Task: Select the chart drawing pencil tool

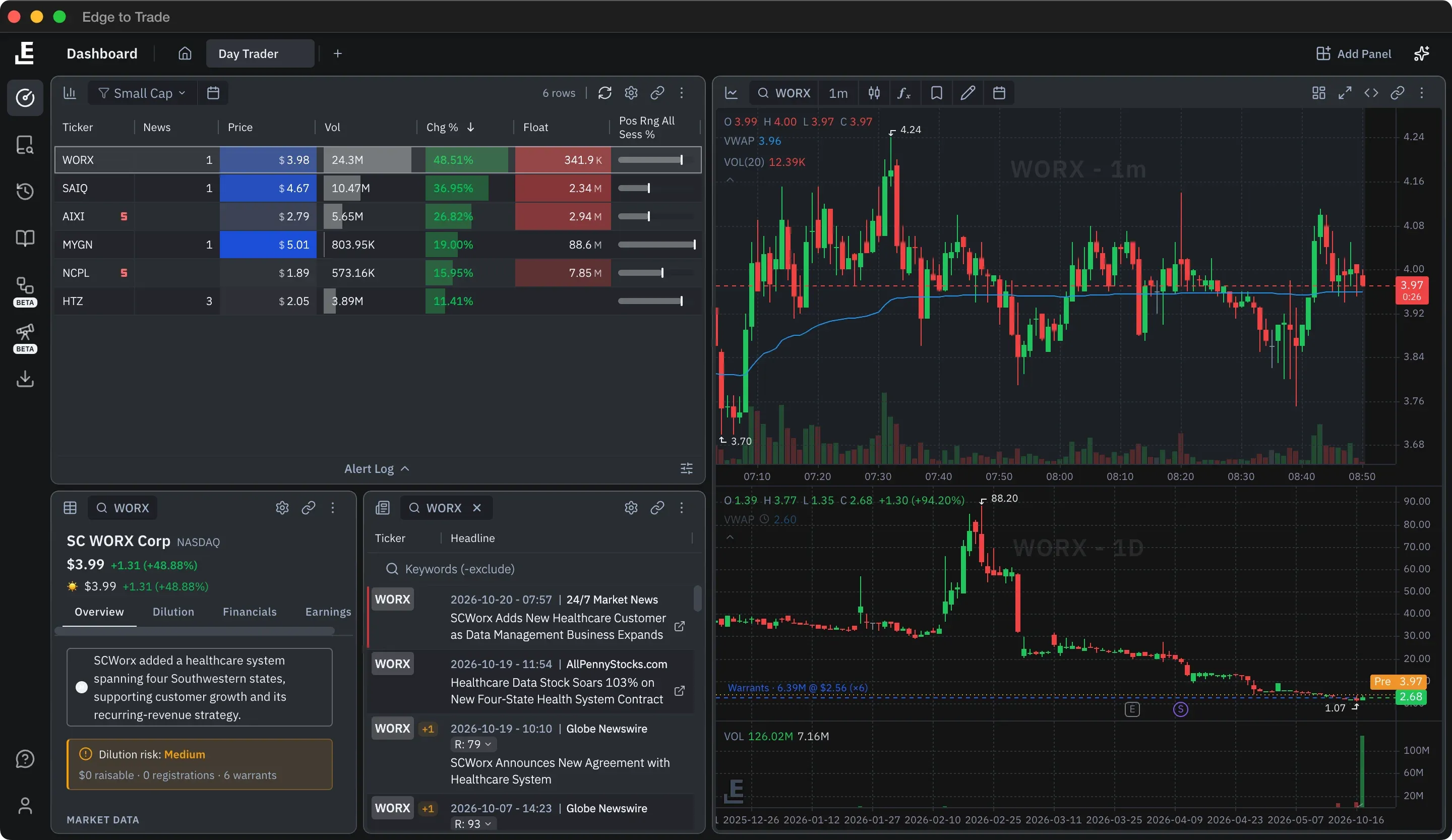Action: pyautogui.click(x=967, y=93)
